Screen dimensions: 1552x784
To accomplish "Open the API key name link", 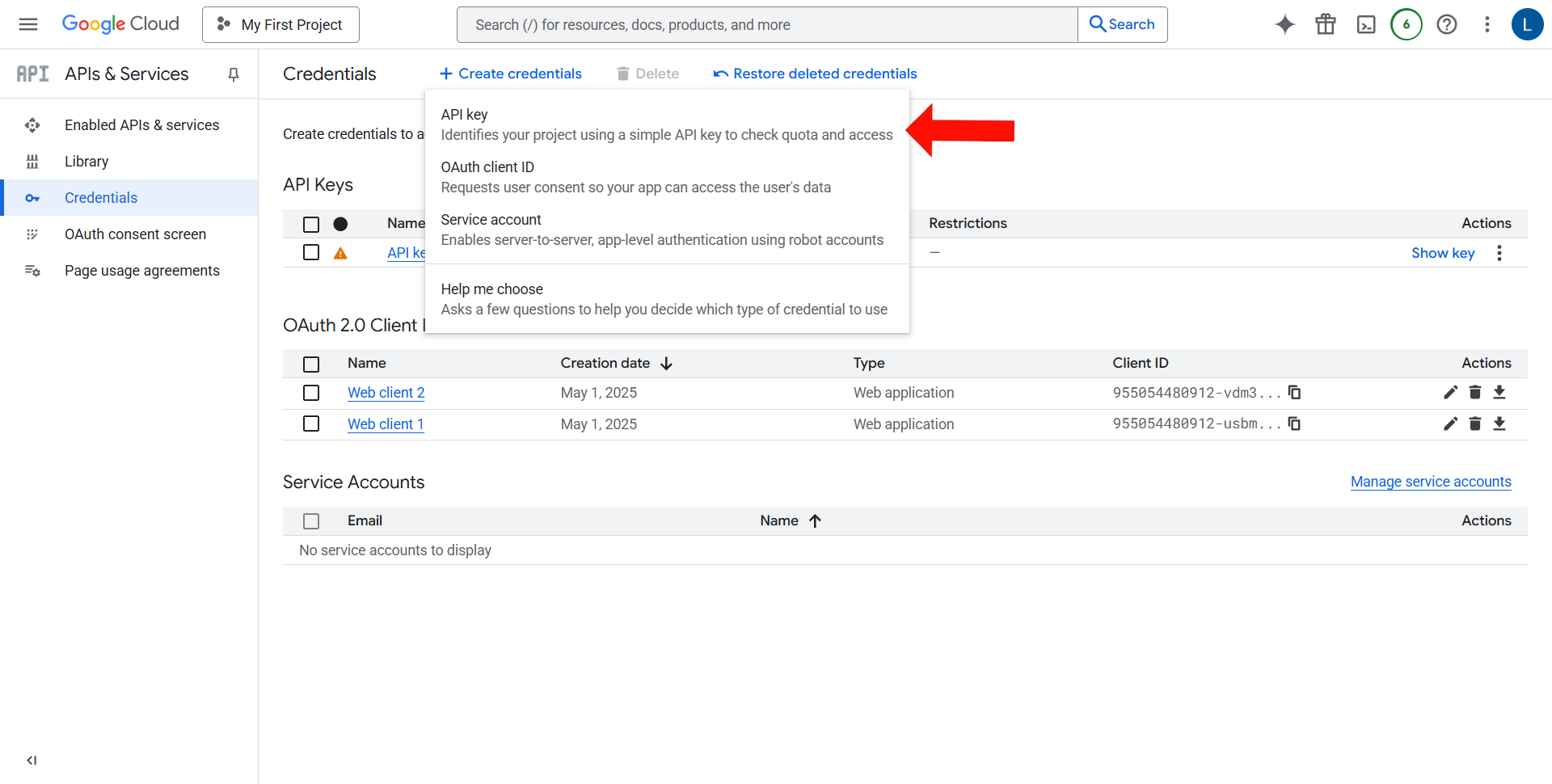I will point(406,253).
